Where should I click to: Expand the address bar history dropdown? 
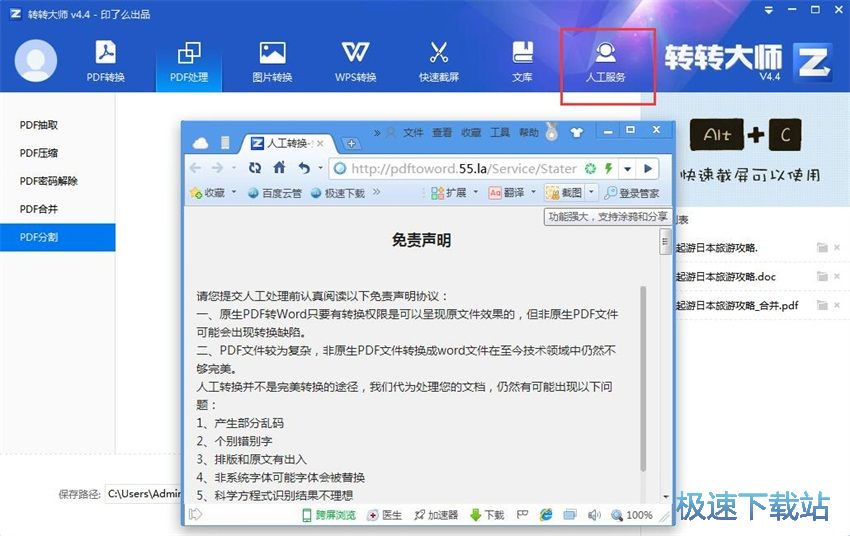[x=627, y=169]
